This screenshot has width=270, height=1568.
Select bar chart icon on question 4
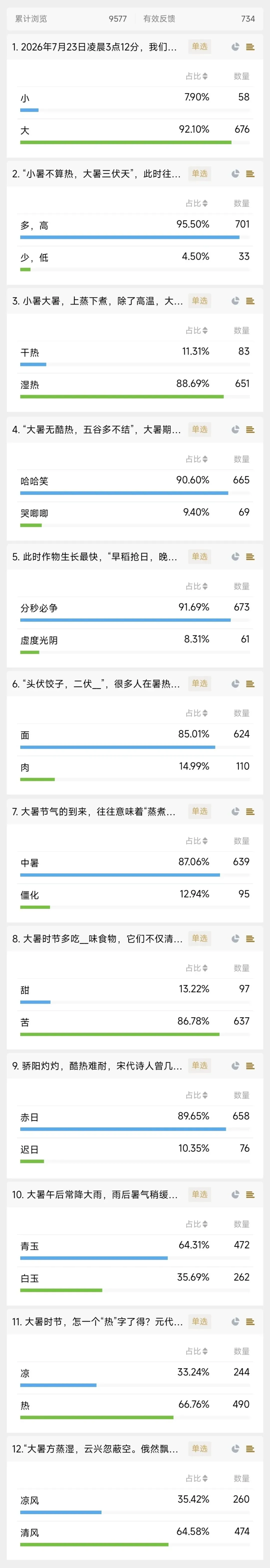pyautogui.click(x=250, y=430)
